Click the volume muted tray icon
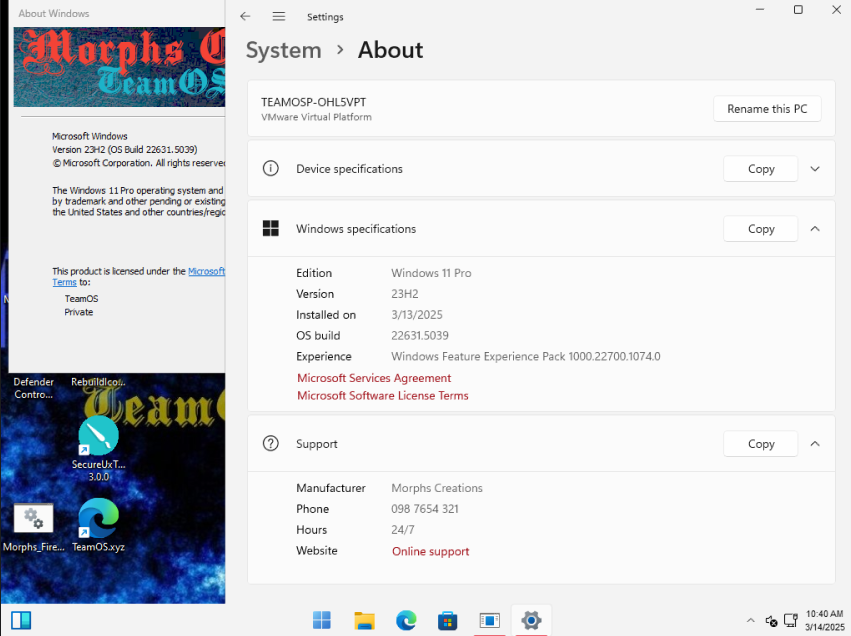The width and height of the screenshot is (851, 636). (x=771, y=620)
